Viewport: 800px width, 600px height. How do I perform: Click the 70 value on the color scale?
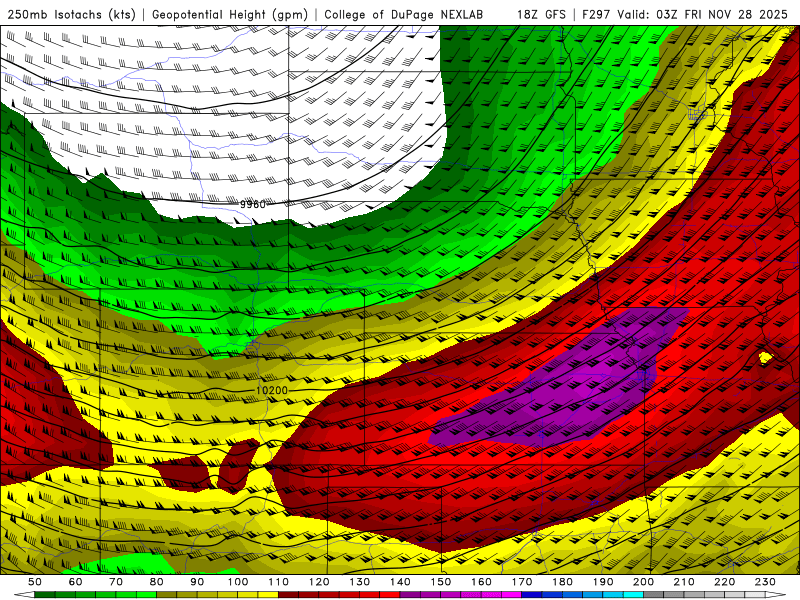click(x=116, y=582)
